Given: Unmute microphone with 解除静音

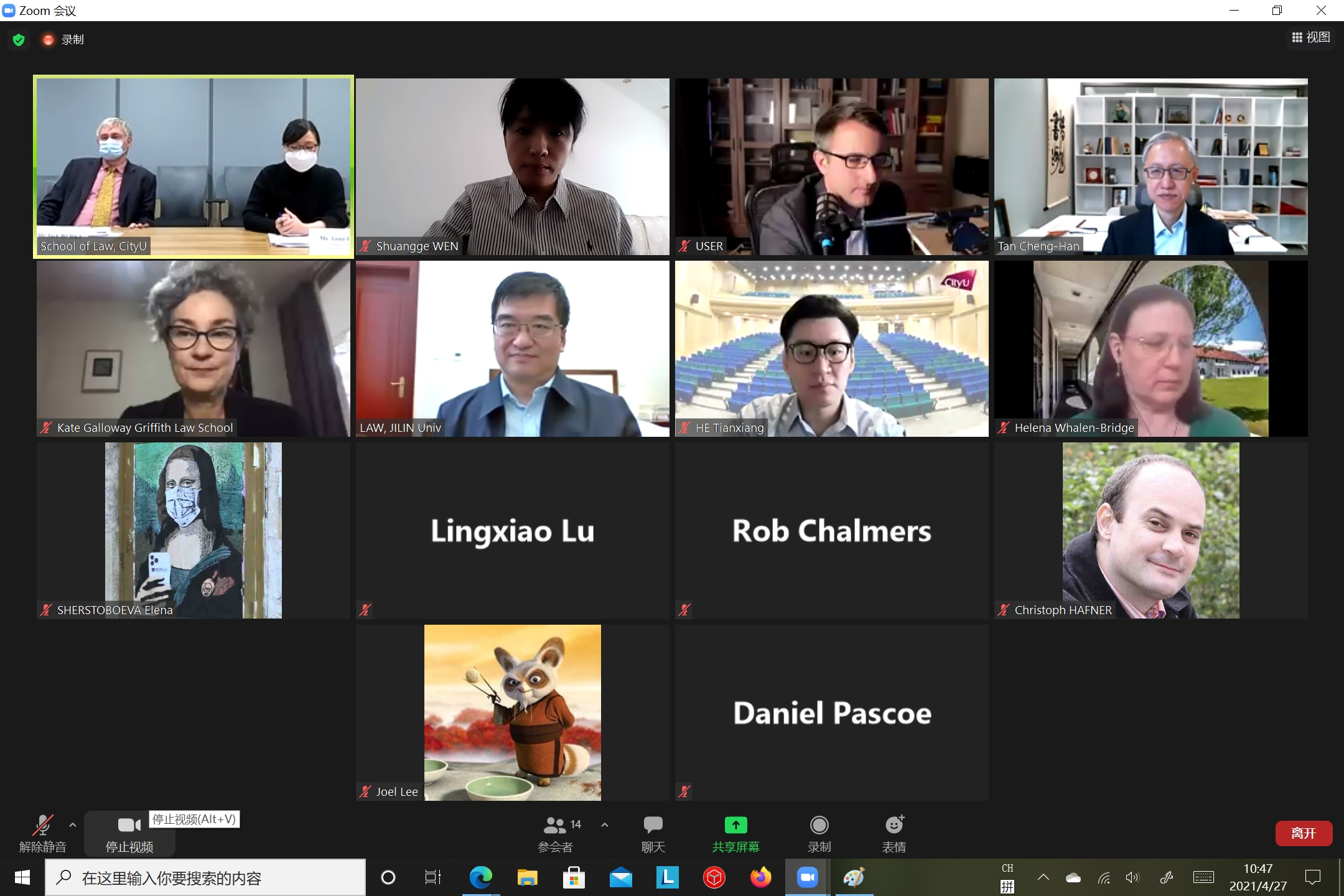Looking at the screenshot, I should click(x=42, y=834).
